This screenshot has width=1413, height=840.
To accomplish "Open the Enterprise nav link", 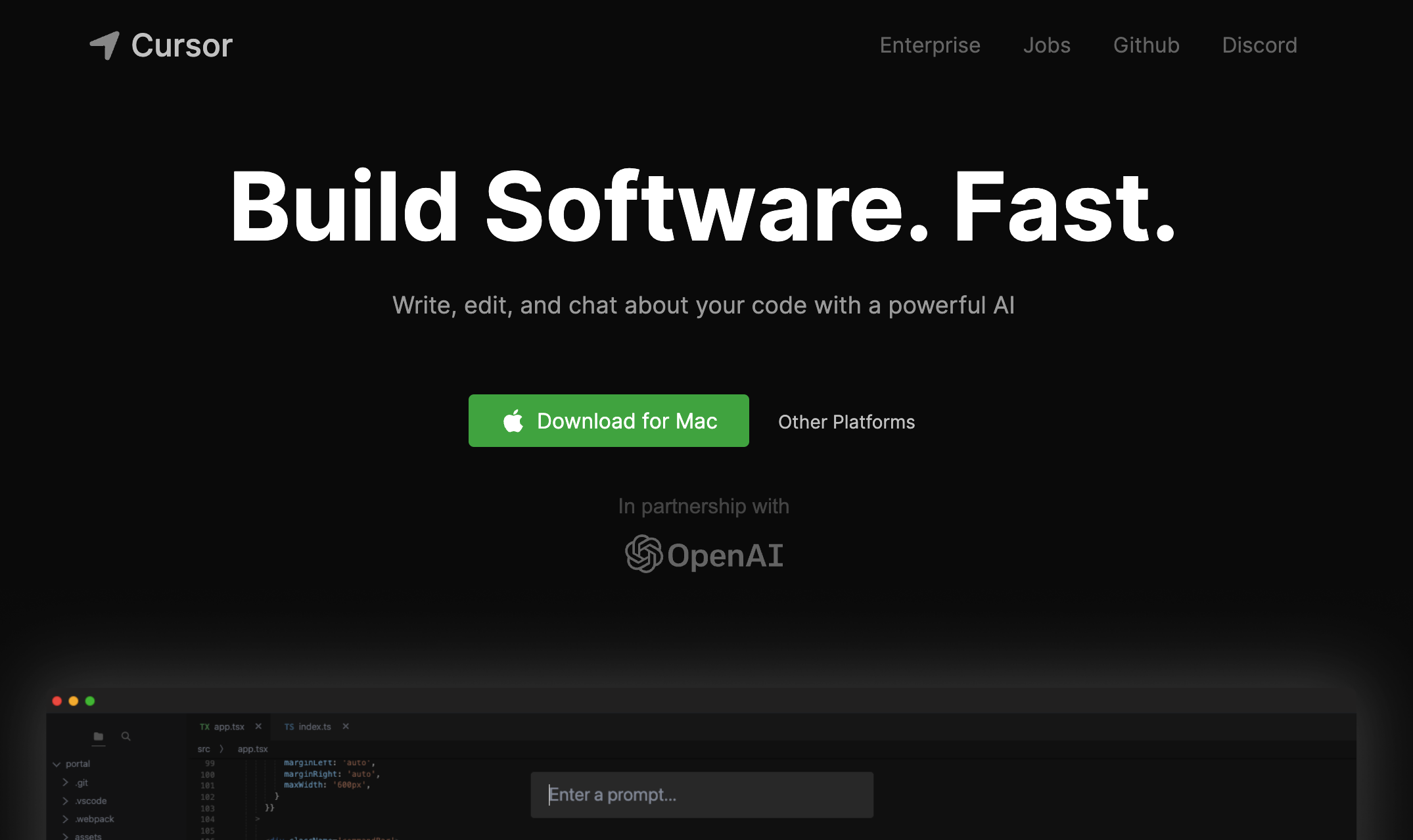I will tap(929, 45).
